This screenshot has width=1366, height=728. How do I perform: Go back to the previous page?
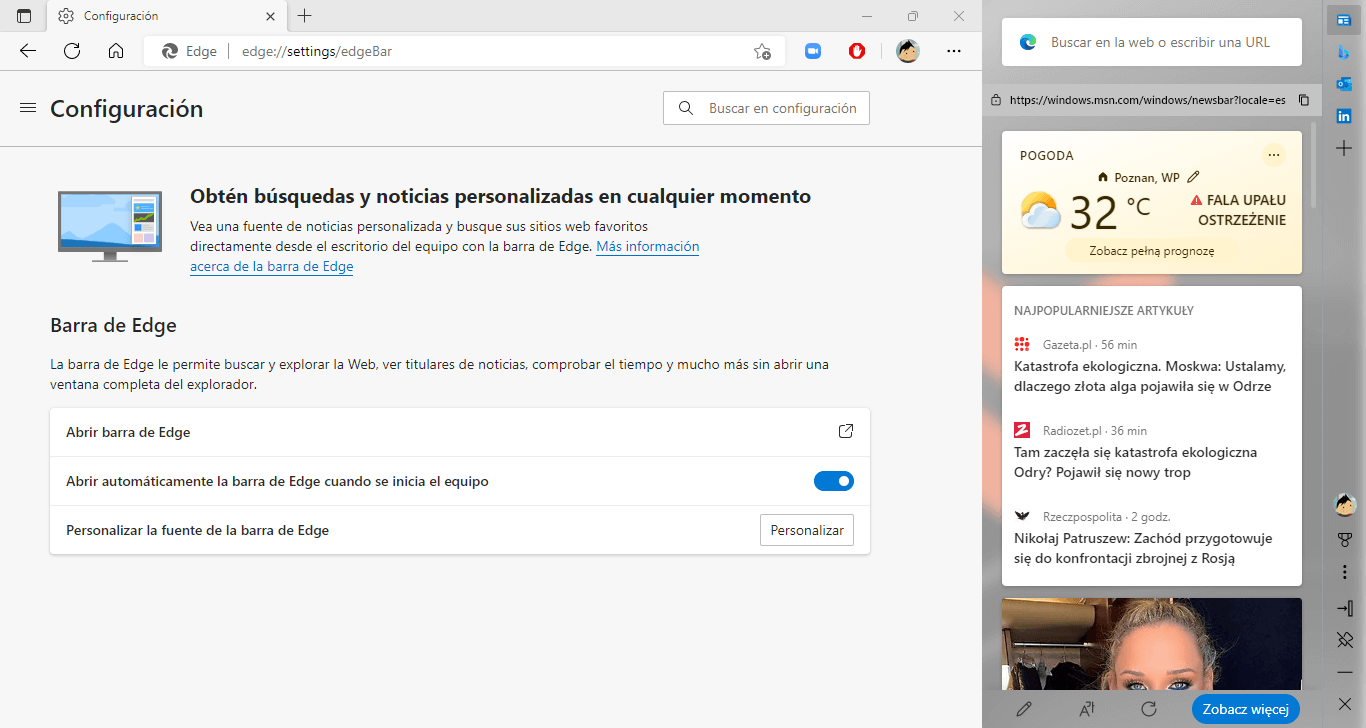coord(28,51)
